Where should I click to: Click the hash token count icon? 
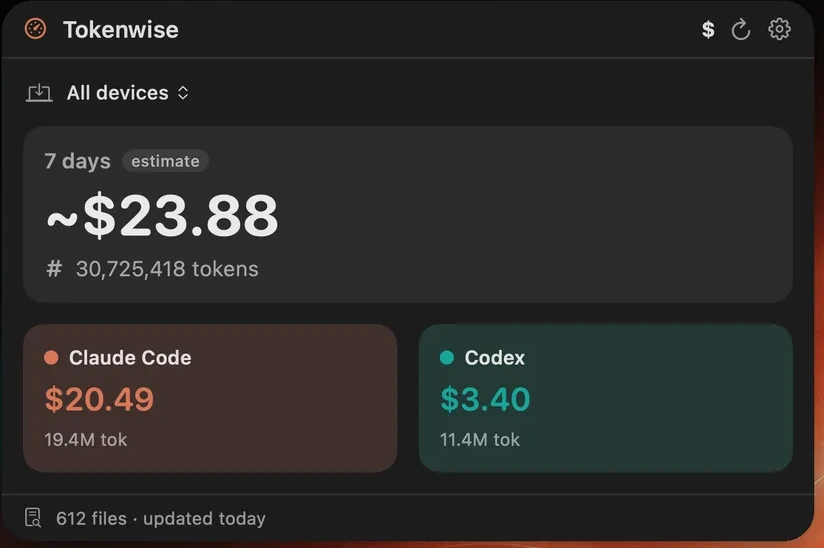(54, 268)
